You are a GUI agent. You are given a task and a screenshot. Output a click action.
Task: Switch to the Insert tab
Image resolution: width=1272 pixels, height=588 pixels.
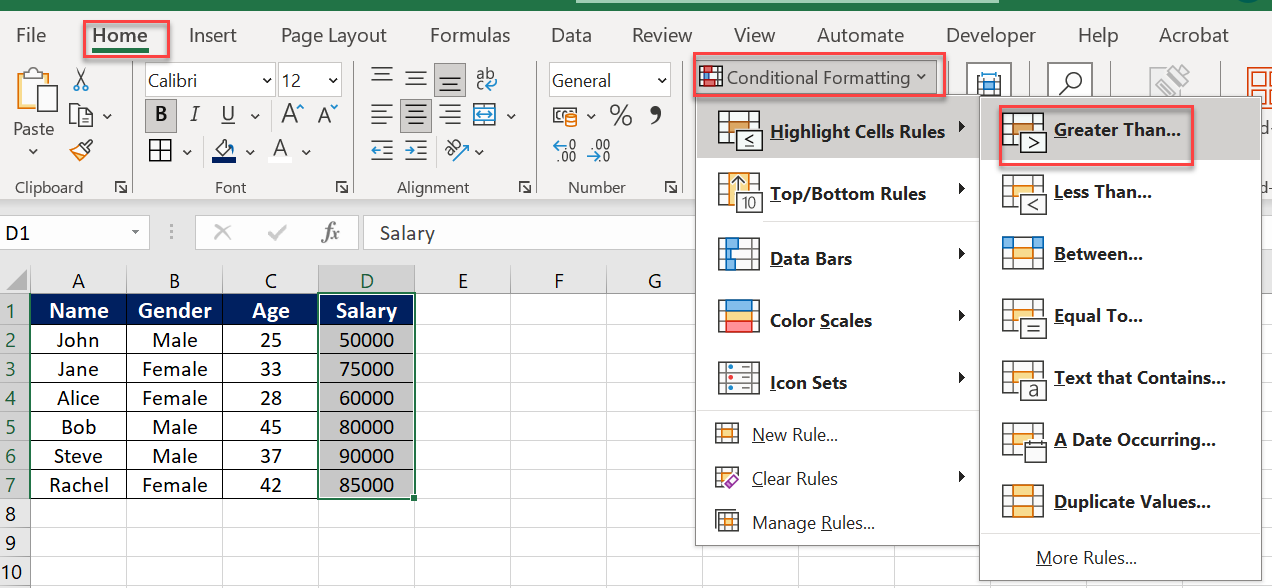pyautogui.click(x=213, y=35)
